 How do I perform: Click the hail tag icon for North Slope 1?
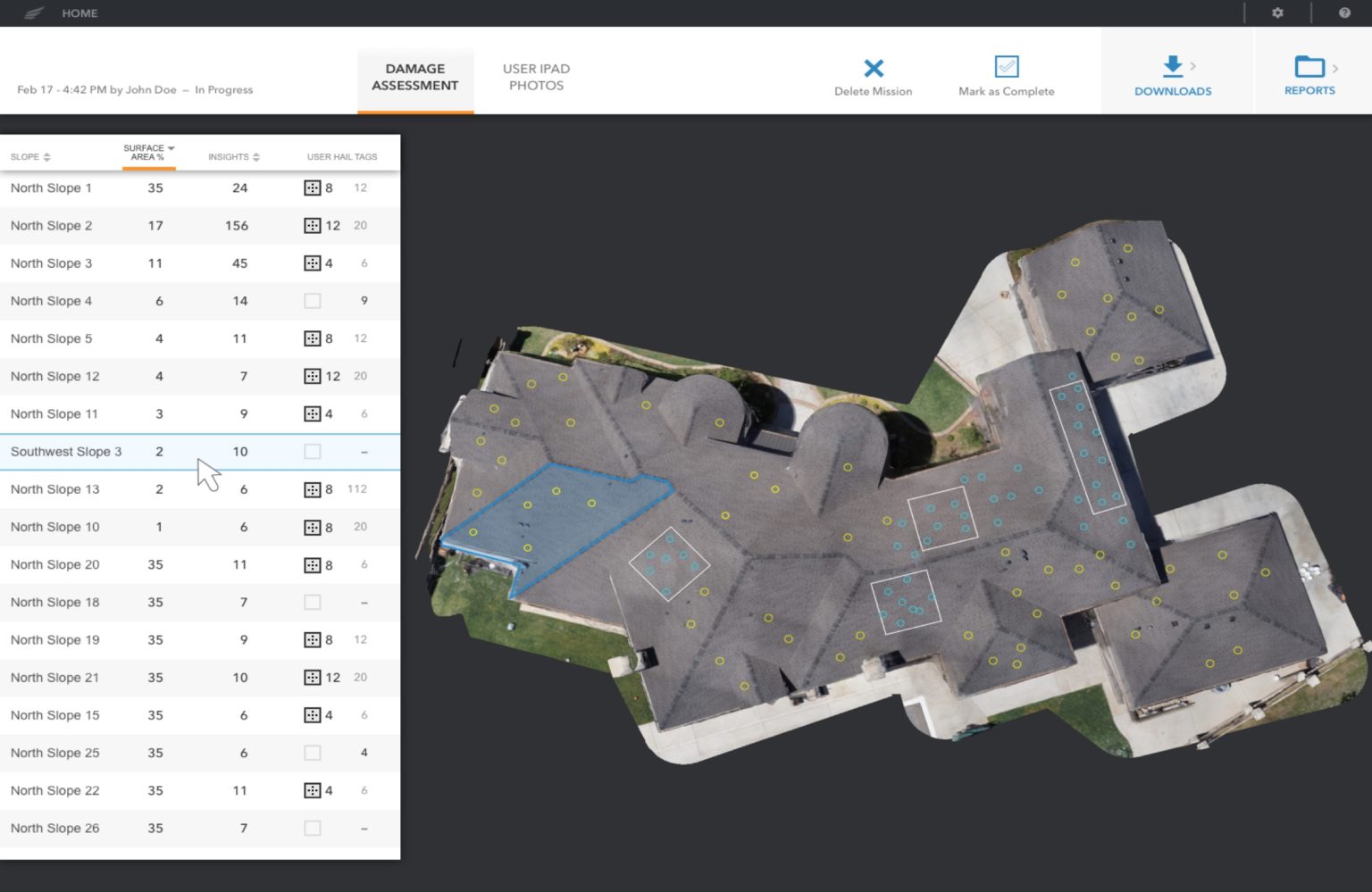coord(314,188)
